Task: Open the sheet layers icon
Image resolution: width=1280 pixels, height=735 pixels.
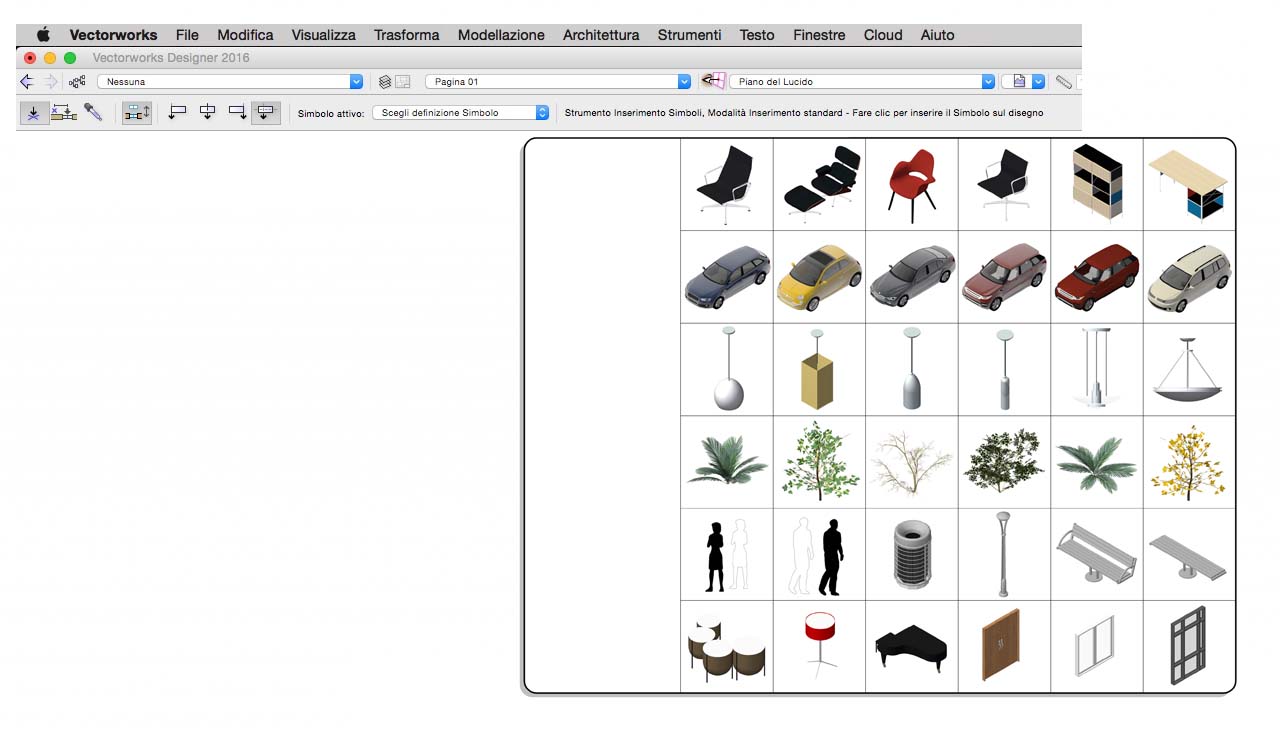Action: tap(403, 82)
